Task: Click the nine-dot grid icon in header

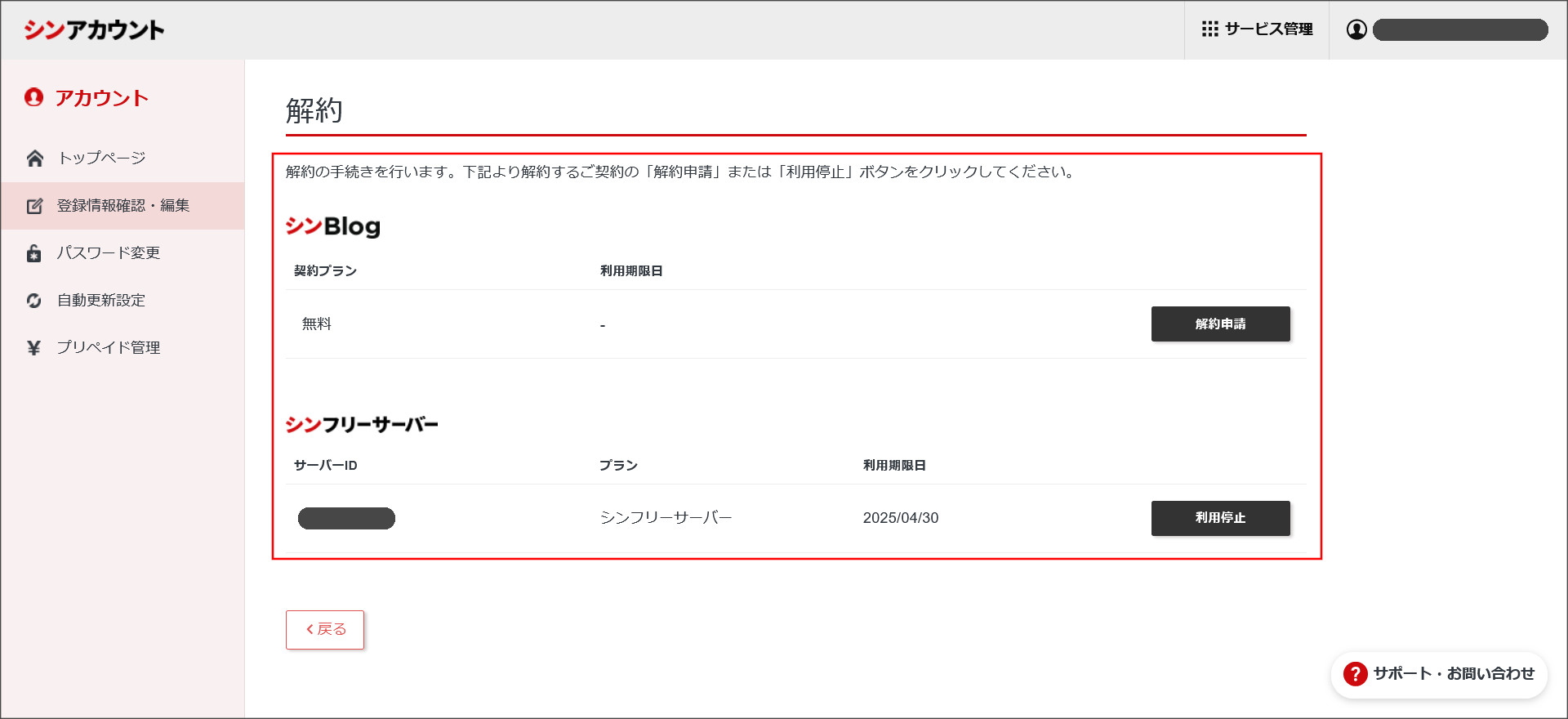Action: click(x=1209, y=29)
